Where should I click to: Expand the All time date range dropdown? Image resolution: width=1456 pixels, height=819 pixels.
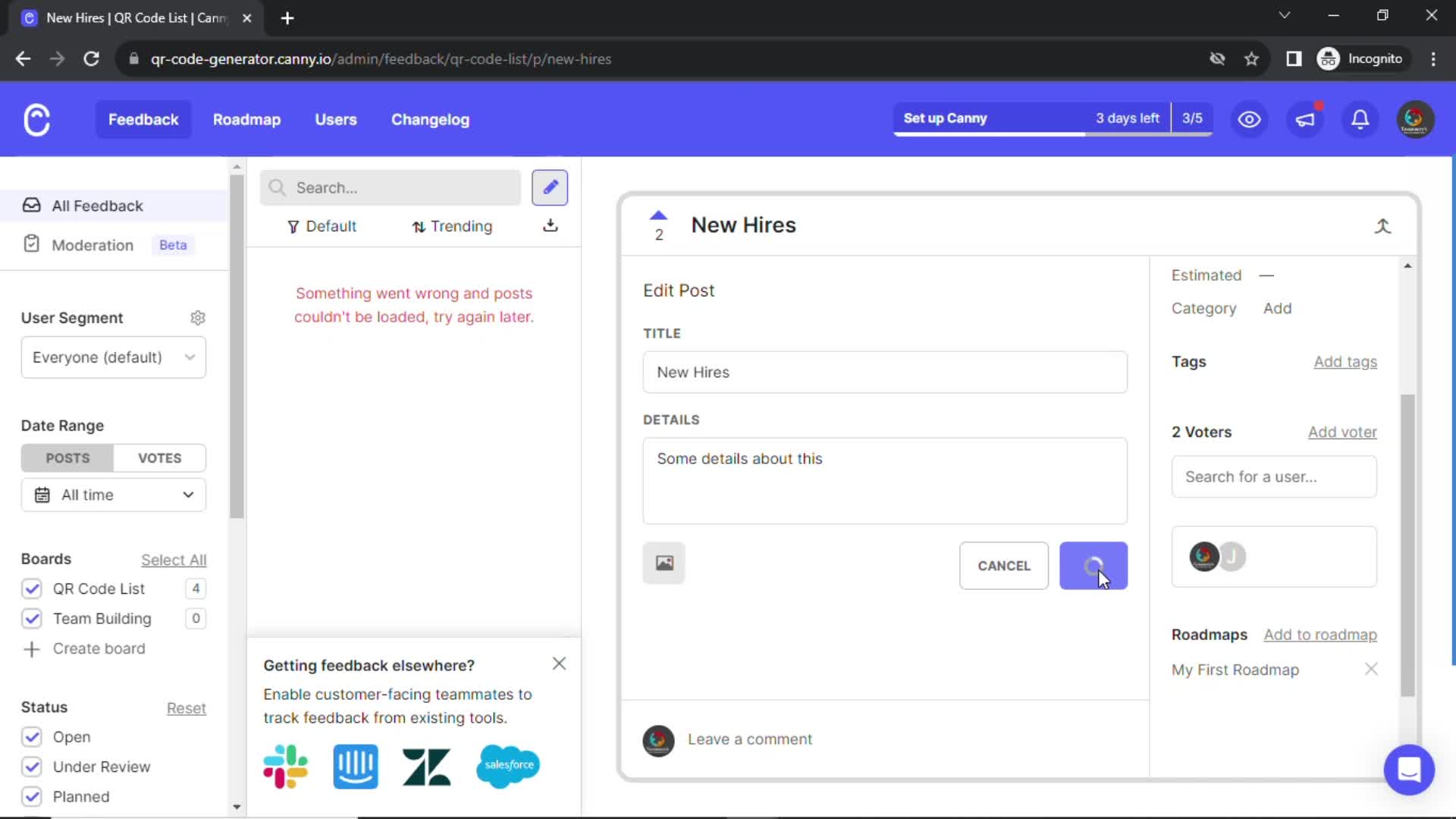pos(113,494)
